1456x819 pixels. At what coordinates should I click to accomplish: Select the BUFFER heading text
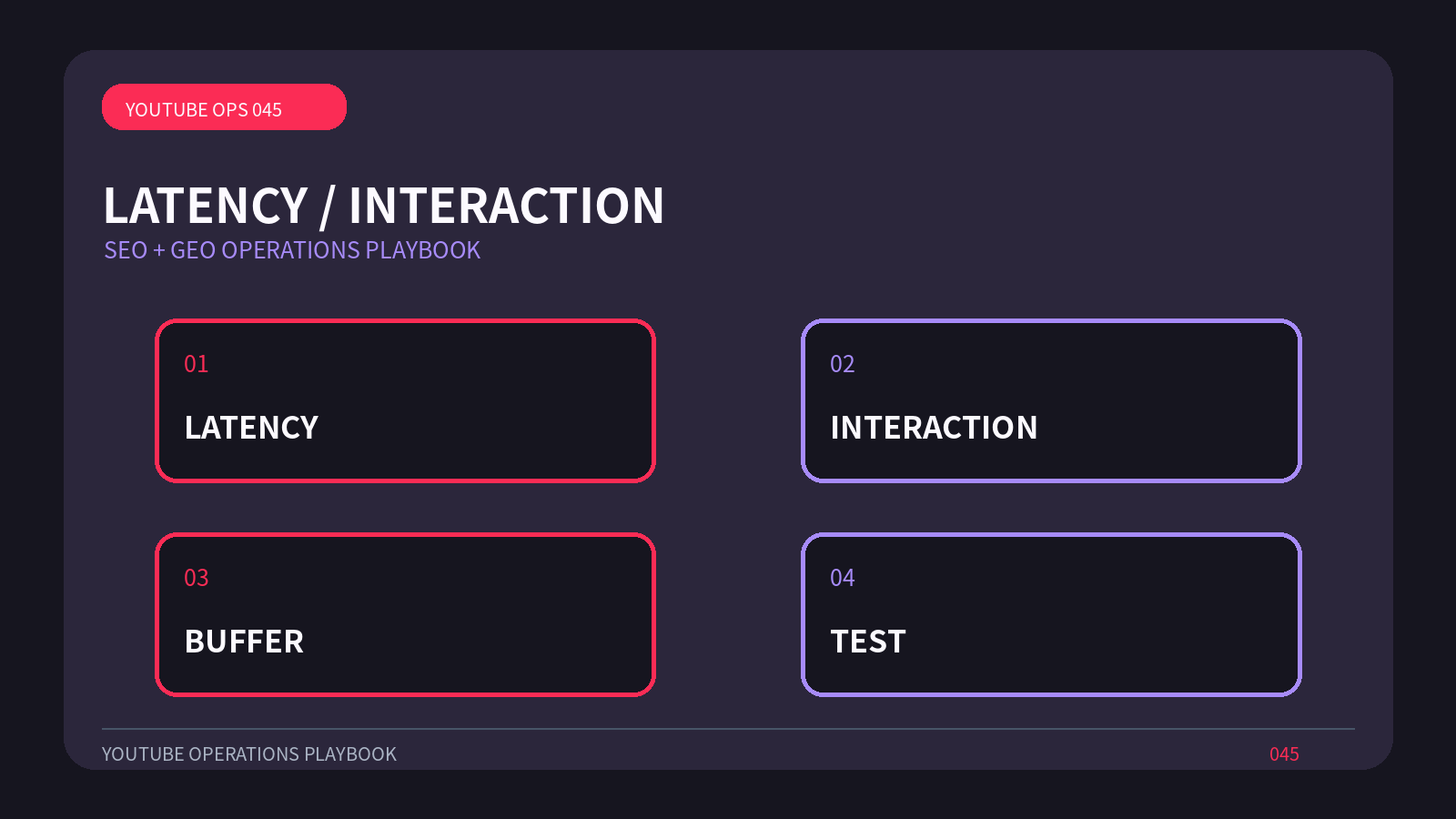tap(244, 642)
